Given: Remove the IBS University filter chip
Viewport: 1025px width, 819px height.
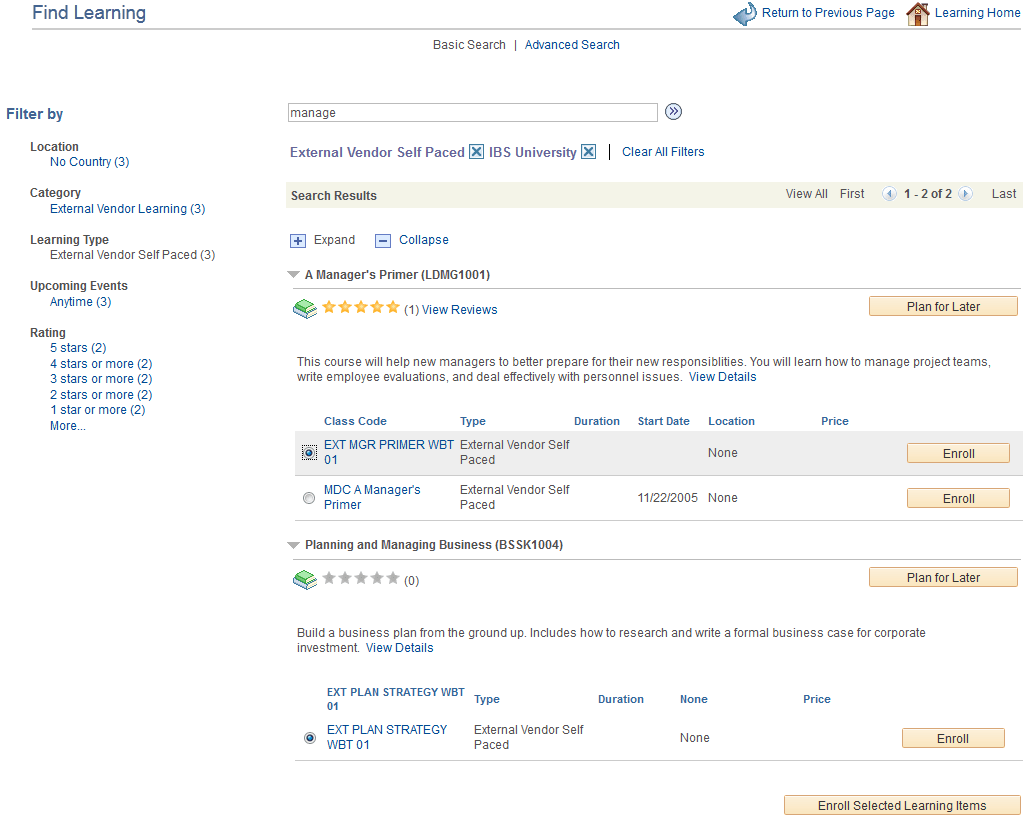Looking at the screenshot, I should click(x=589, y=151).
